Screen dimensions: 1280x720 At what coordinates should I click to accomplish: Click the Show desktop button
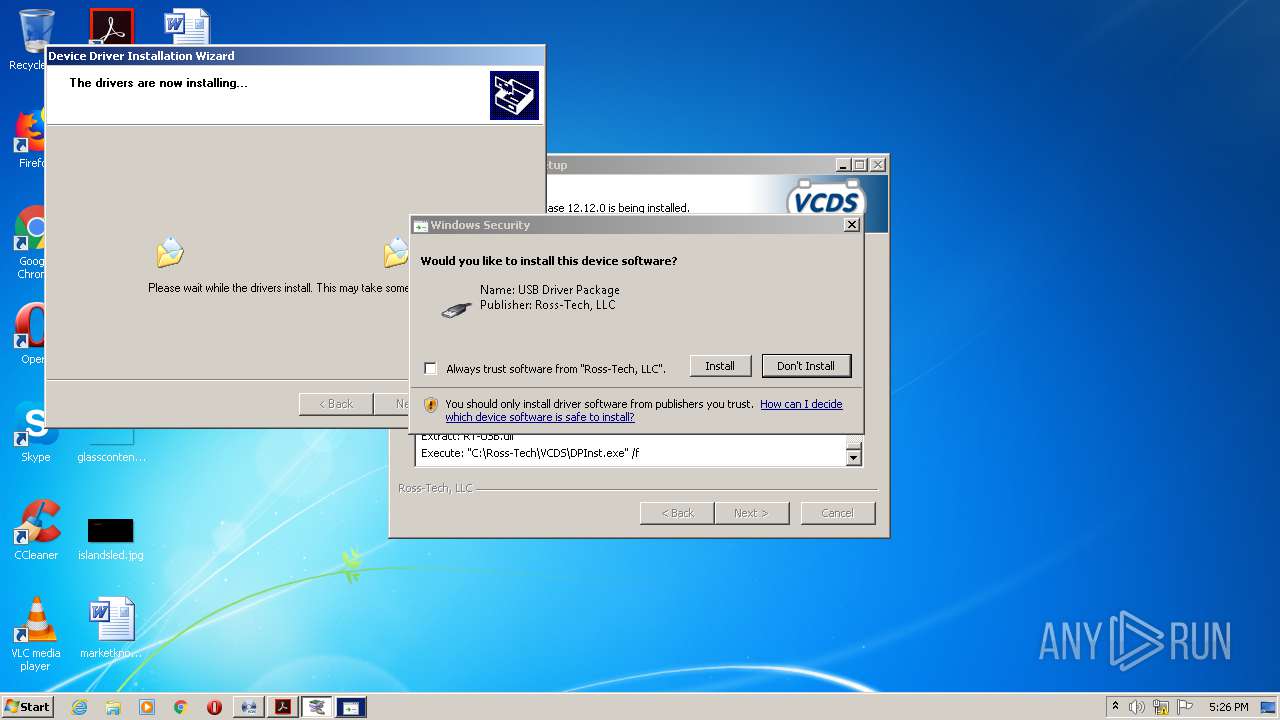click(x=1268, y=707)
